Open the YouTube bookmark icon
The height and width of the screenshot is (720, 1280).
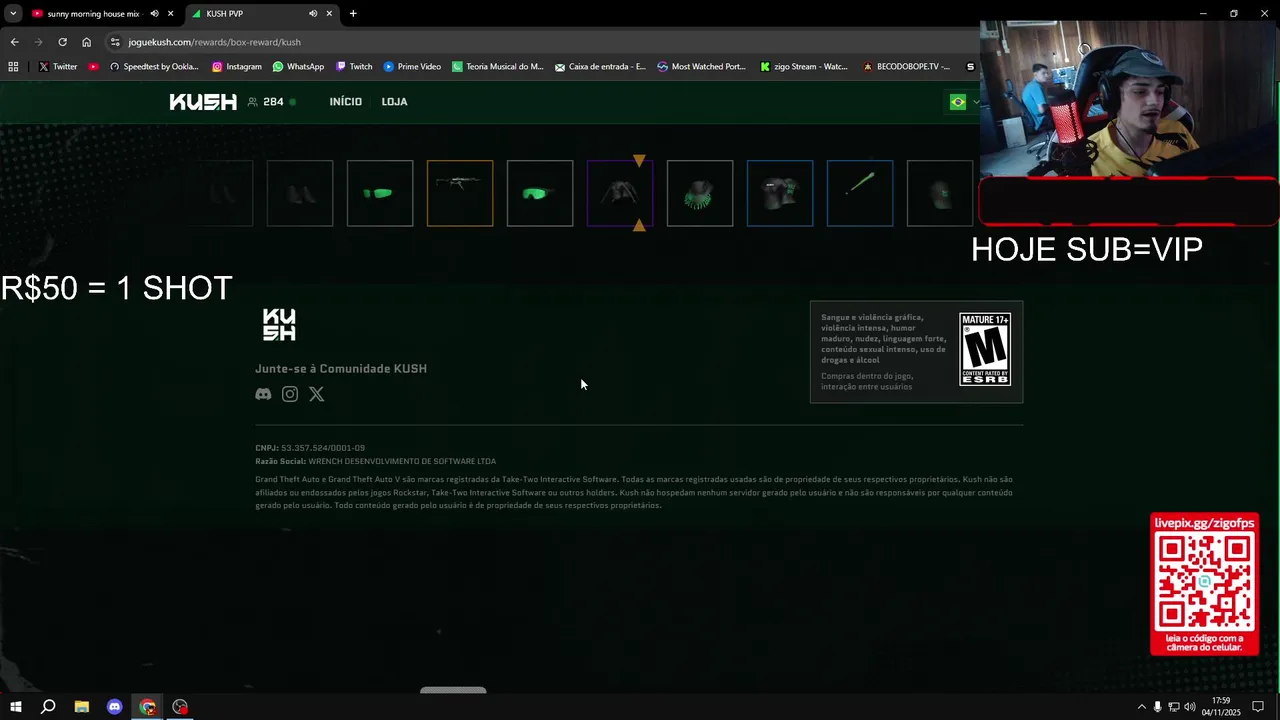point(93,67)
